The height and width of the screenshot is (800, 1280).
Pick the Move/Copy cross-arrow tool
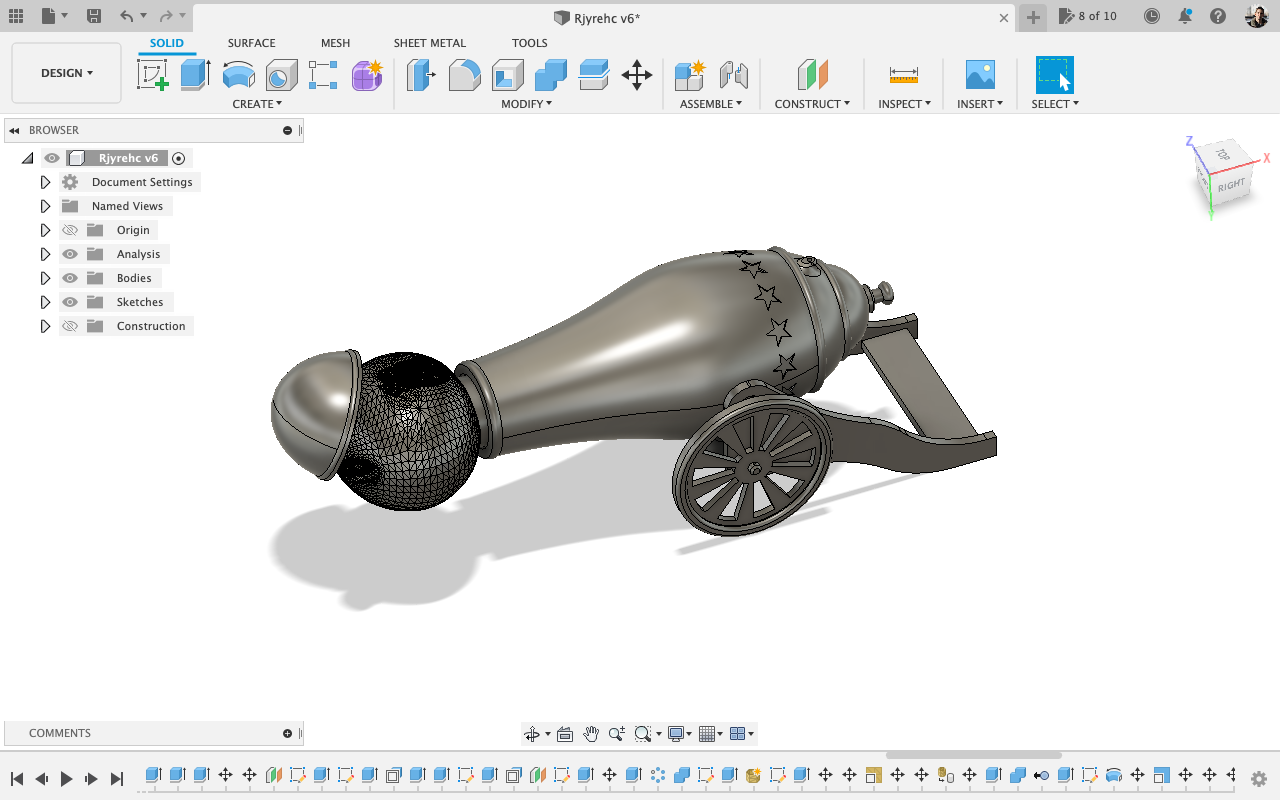tap(637, 75)
